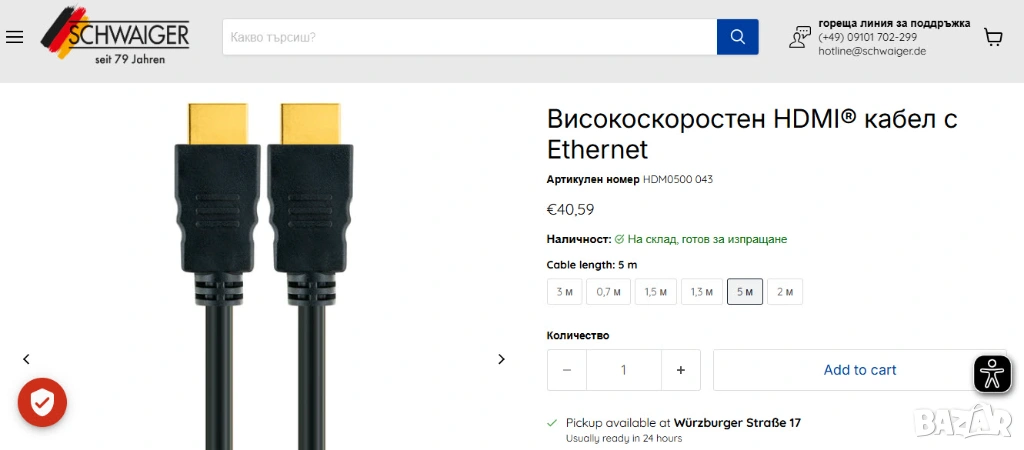Select the 1,5 м cable length
The height and width of the screenshot is (450, 1024).
[656, 292]
